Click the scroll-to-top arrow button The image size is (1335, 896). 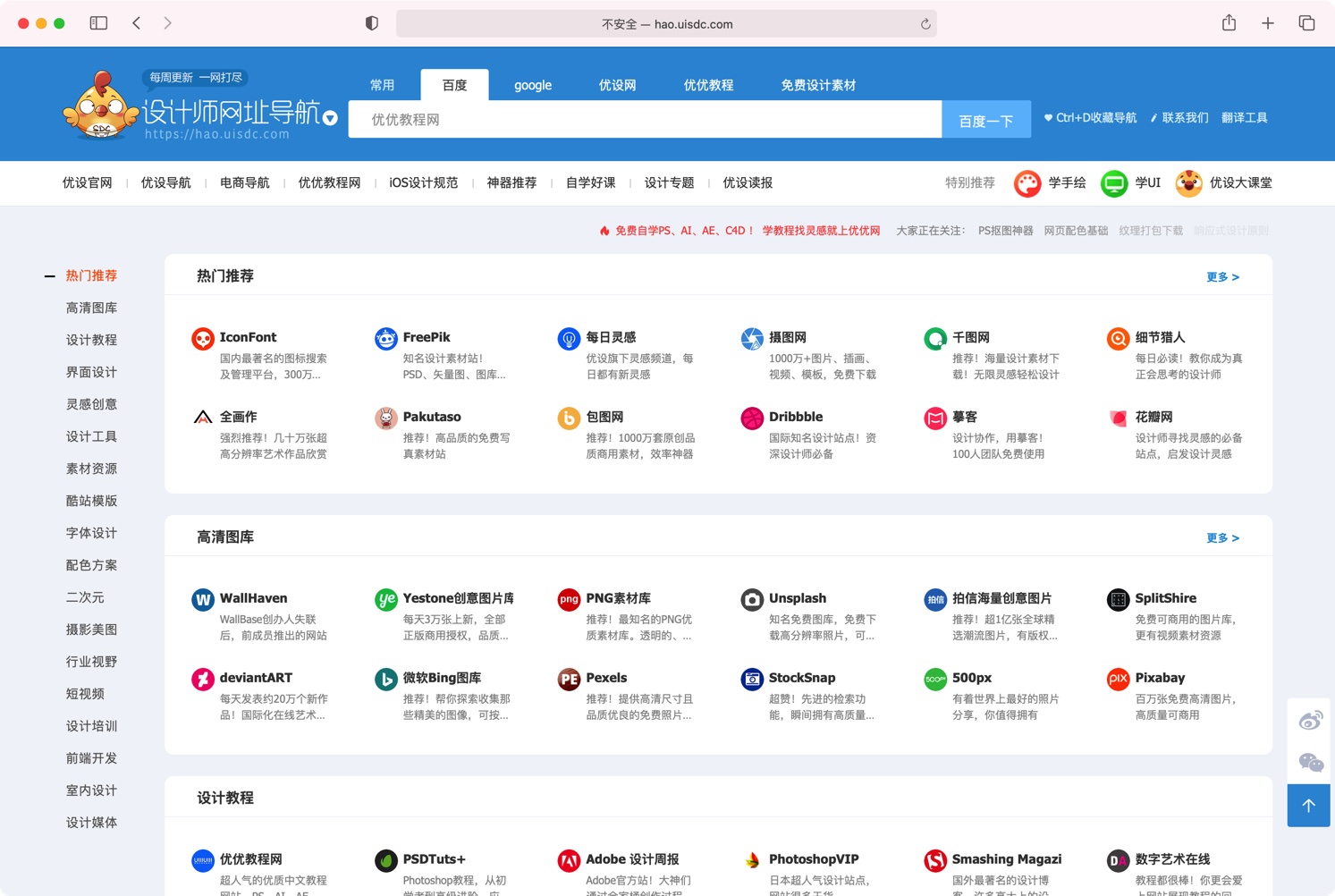click(1308, 806)
